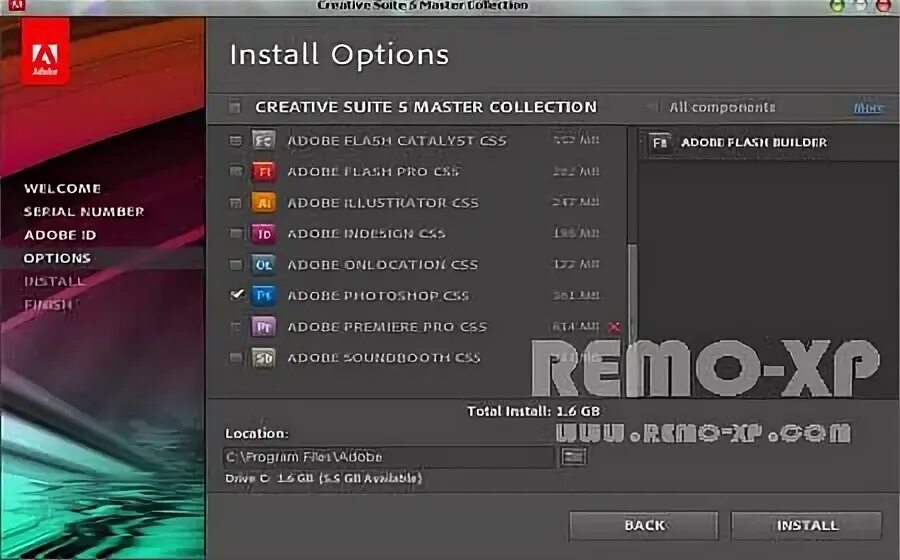This screenshot has width=900, height=560.
Task: Click the red X warning next to Premiere Pro
Action: (x=614, y=326)
